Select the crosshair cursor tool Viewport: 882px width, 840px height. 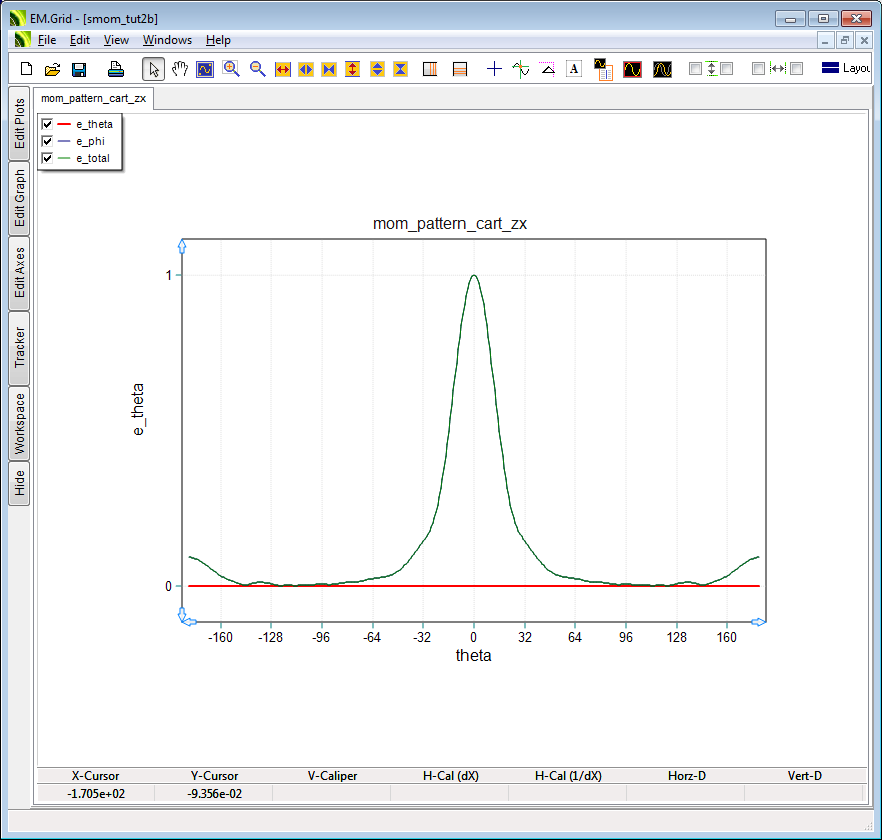494,69
